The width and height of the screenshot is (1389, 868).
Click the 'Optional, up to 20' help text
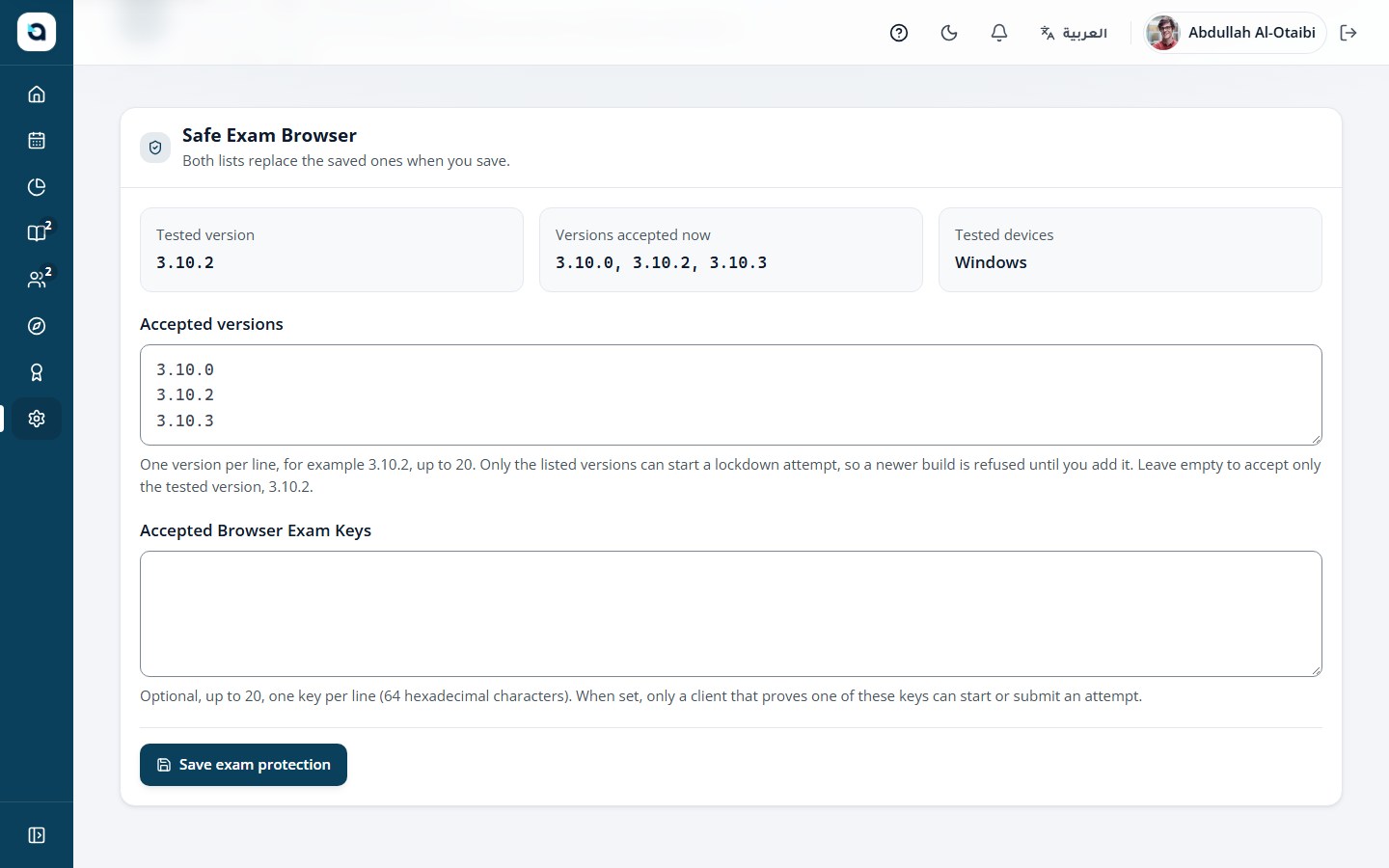(640, 696)
